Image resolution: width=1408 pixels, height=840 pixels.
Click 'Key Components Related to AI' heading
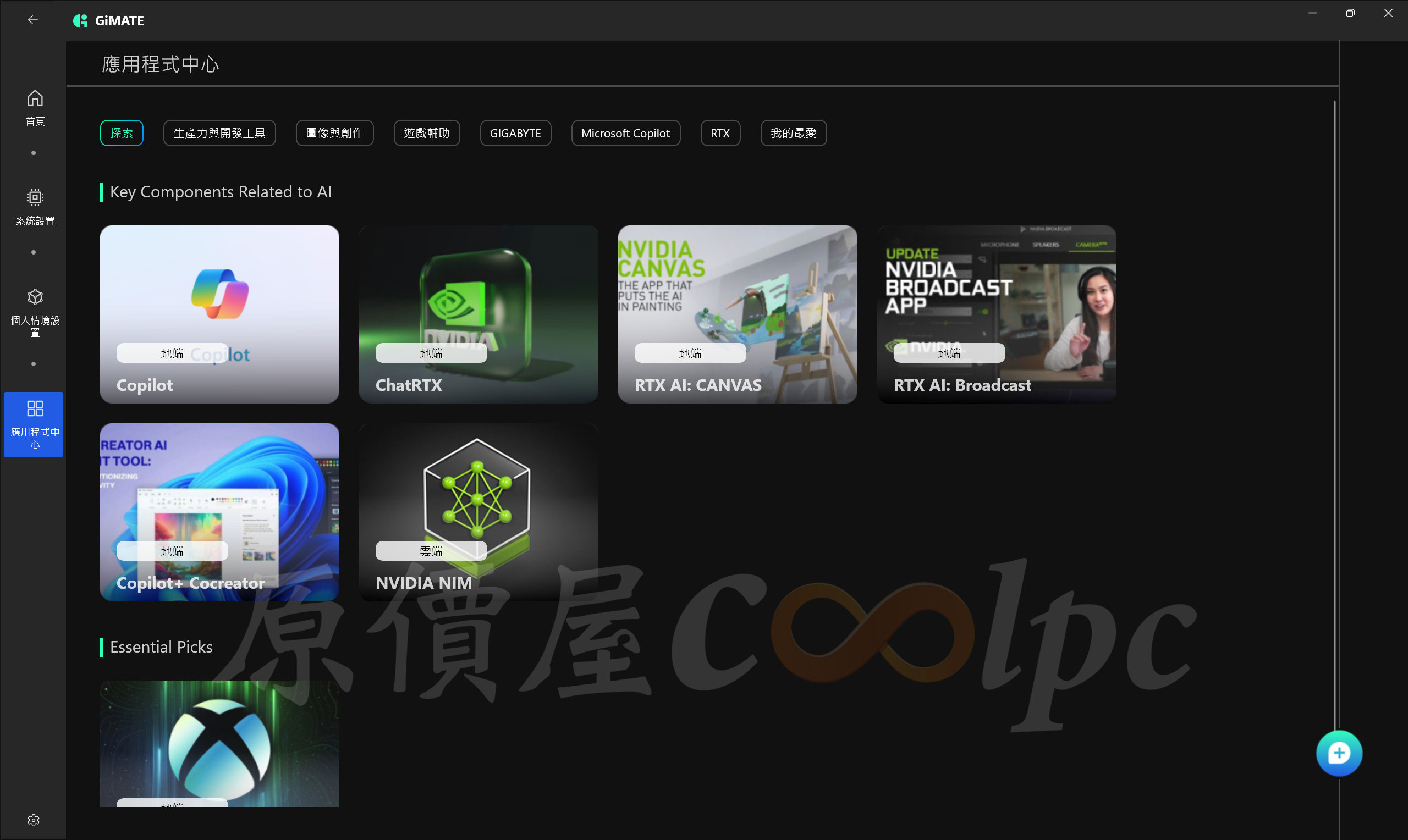(x=221, y=192)
